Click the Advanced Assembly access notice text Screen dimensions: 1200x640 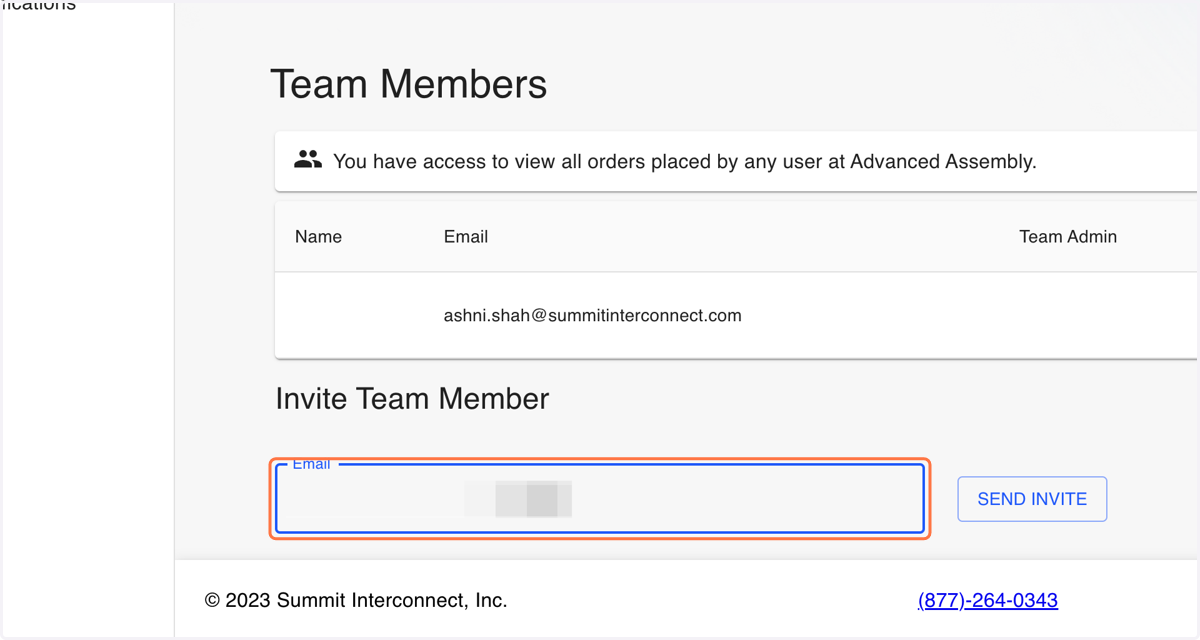pos(684,161)
